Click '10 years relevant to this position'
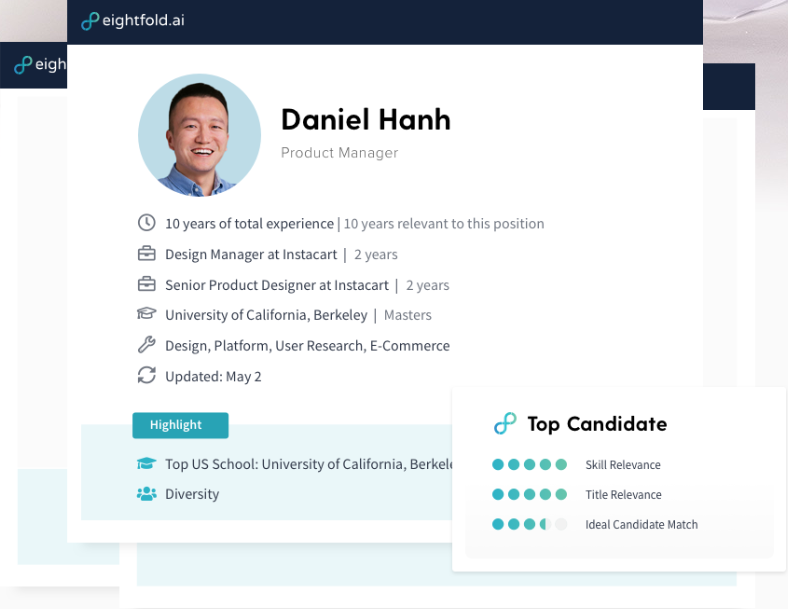The width and height of the screenshot is (788, 609). point(444,224)
